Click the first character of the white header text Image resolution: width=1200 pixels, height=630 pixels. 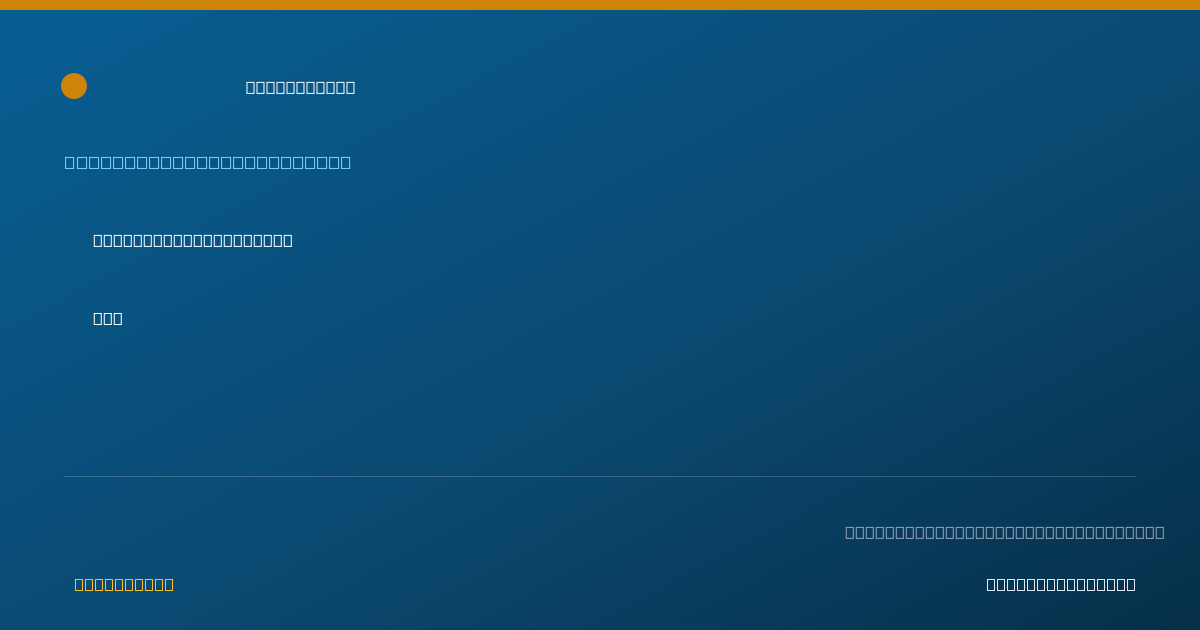point(251,87)
